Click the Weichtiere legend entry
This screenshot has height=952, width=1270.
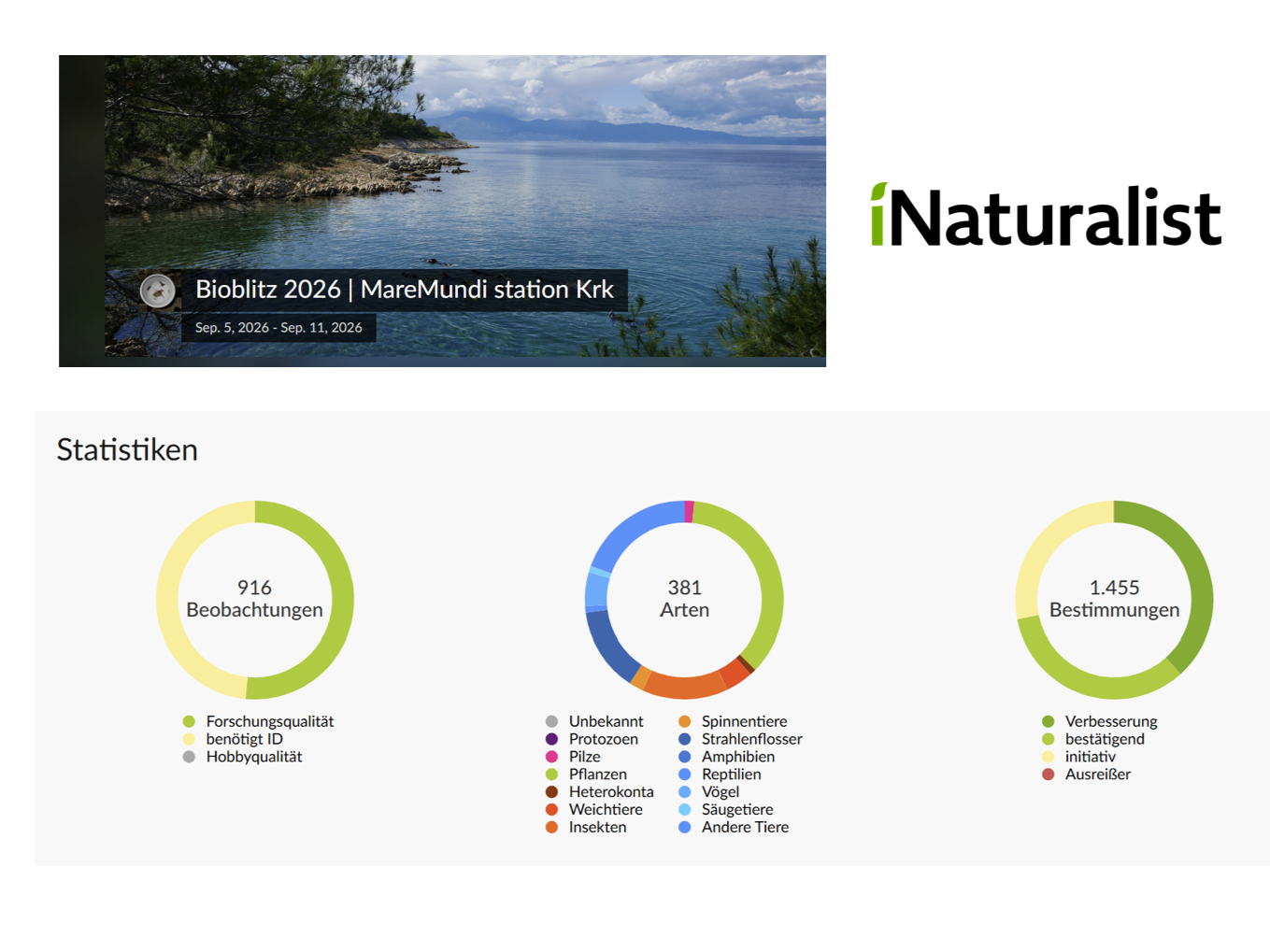tap(593, 810)
